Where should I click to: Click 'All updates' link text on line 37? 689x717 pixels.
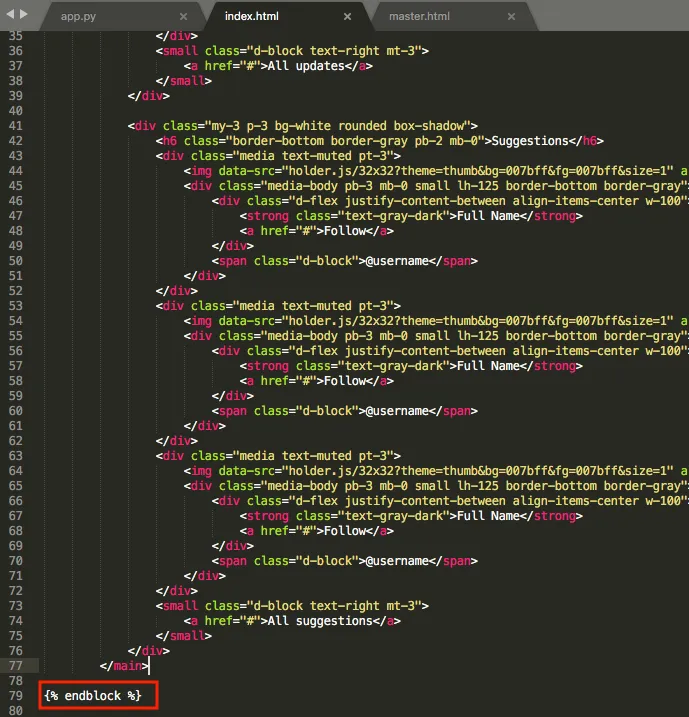point(306,66)
